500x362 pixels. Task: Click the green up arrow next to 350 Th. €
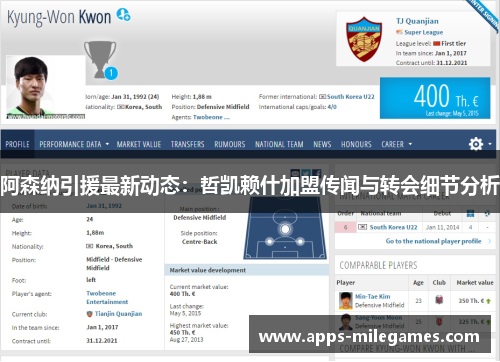pyautogui.click(x=488, y=301)
